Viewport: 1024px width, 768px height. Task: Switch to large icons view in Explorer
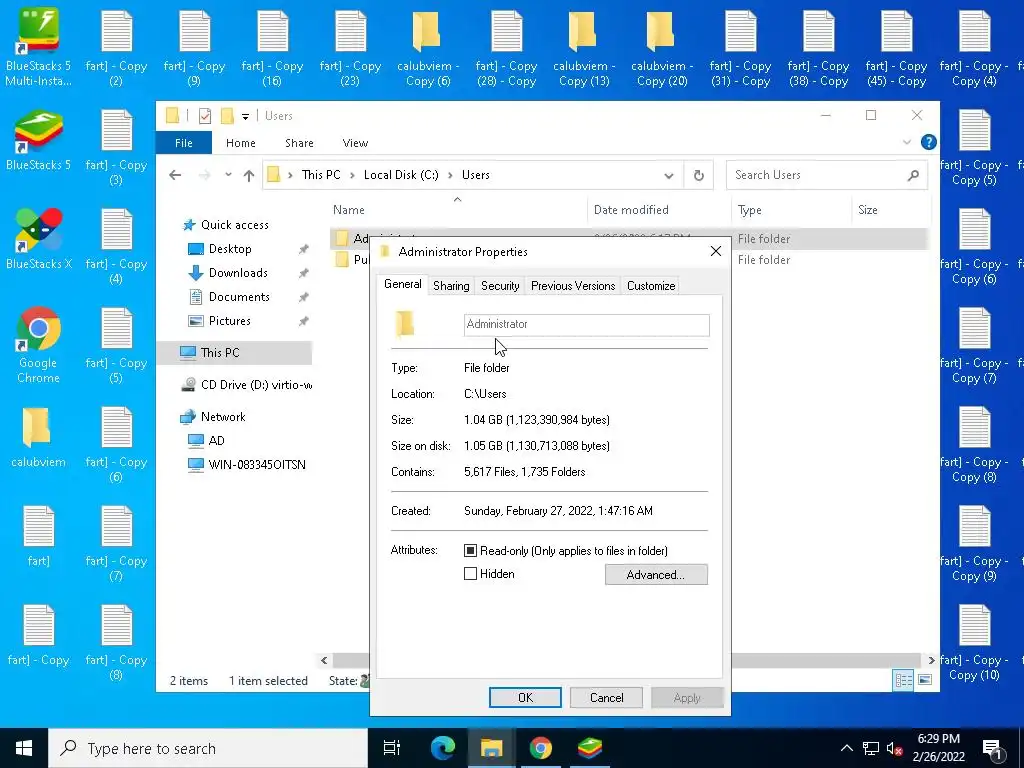(925, 680)
